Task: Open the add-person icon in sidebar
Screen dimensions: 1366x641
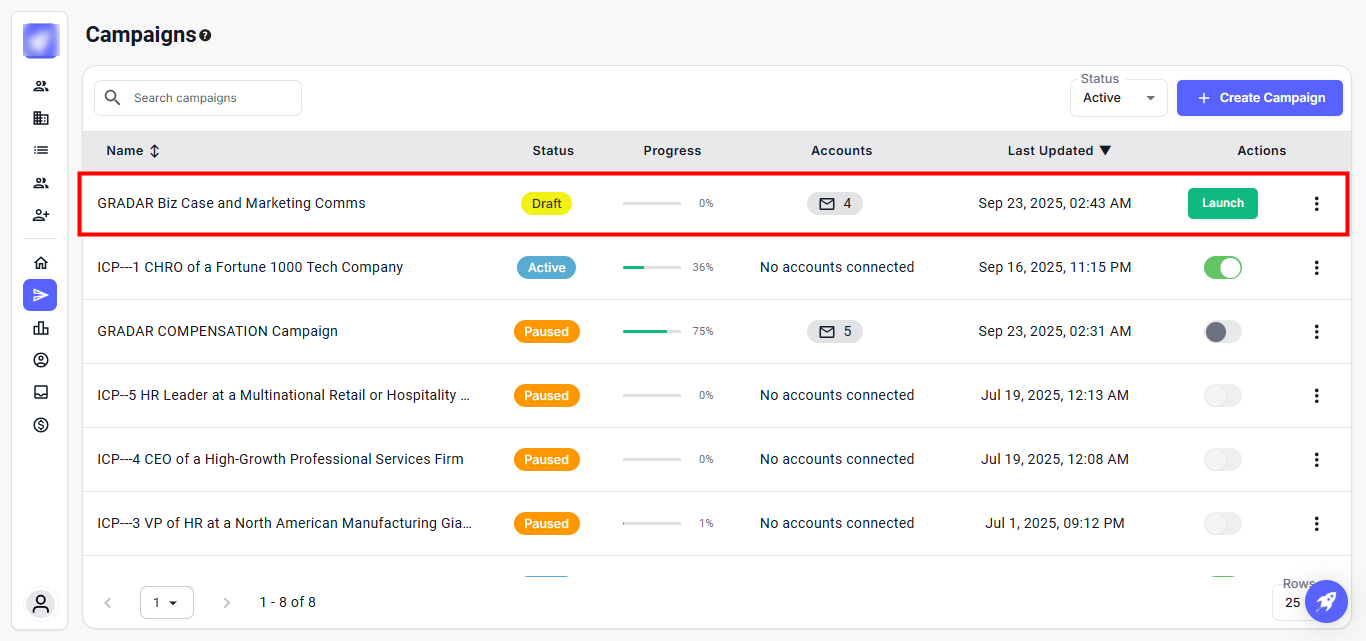Action: pyautogui.click(x=40, y=215)
